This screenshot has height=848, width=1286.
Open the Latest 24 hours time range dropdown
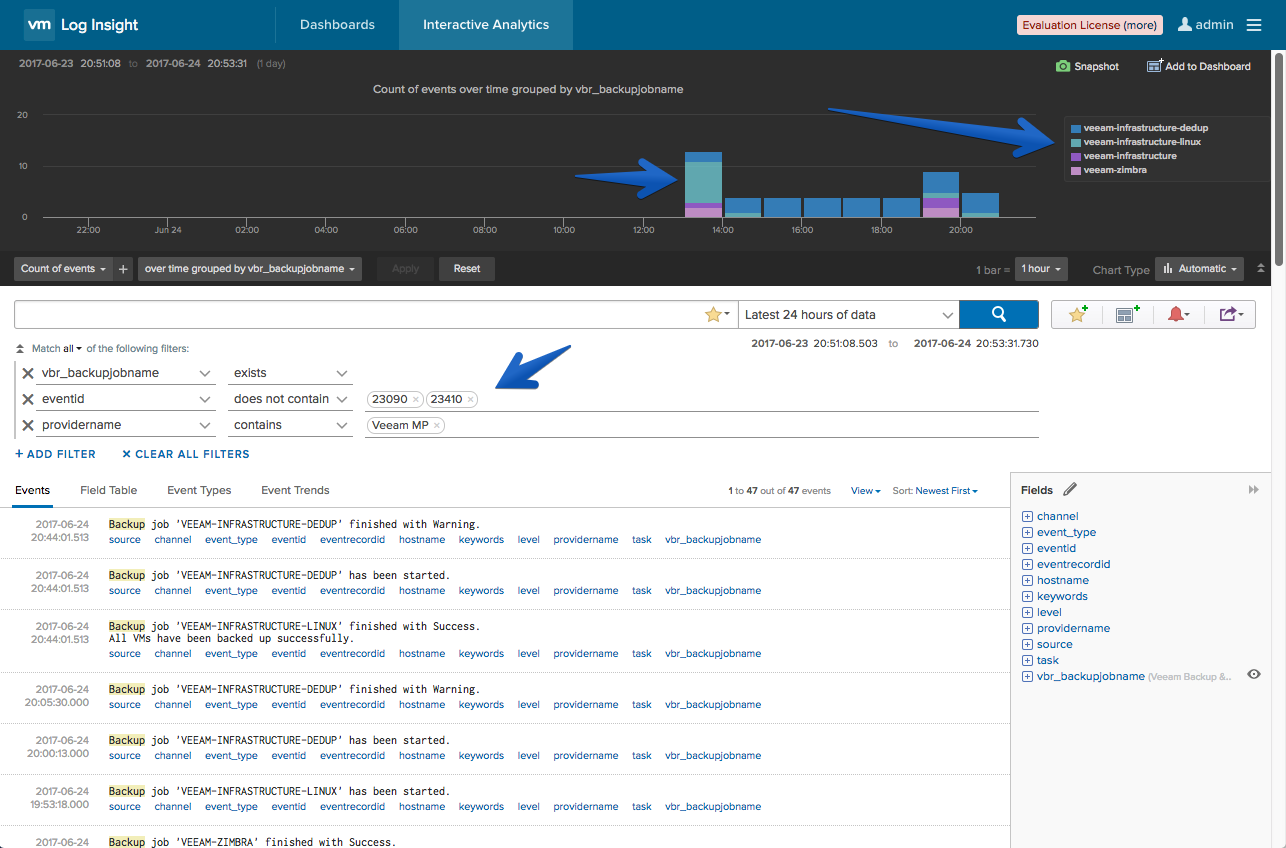(848, 314)
